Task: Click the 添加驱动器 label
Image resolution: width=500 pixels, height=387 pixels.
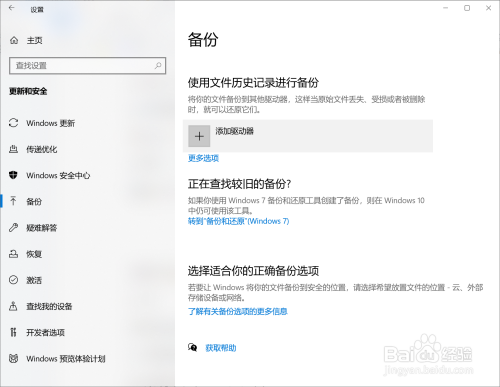Action: coord(234,131)
